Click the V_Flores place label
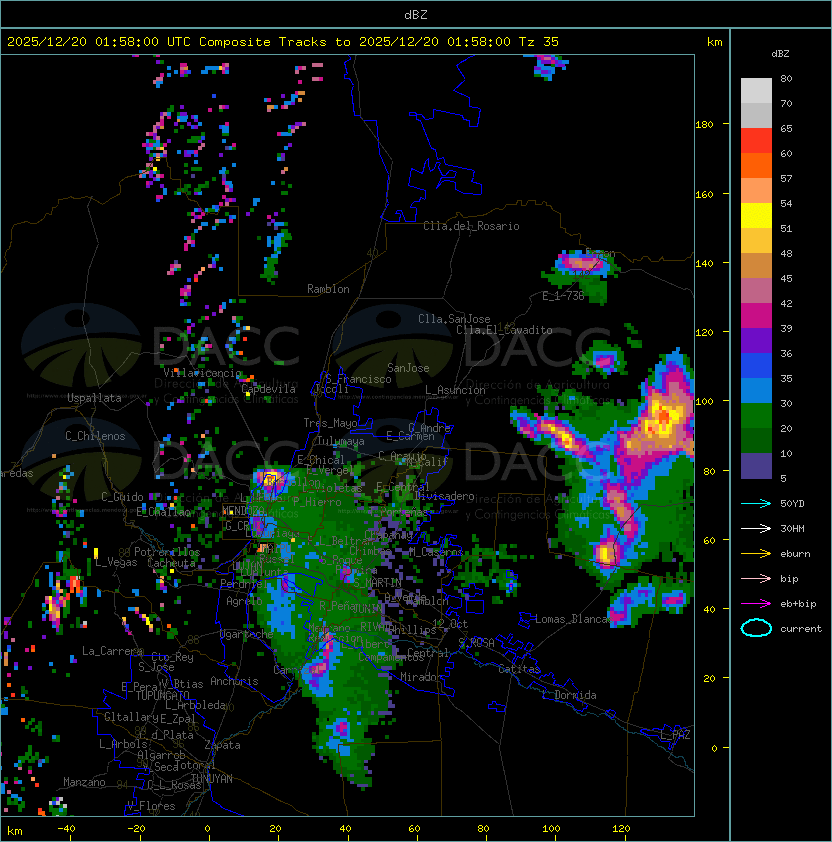This screenshot has height=842, width=832. click(x=151, y=806)
